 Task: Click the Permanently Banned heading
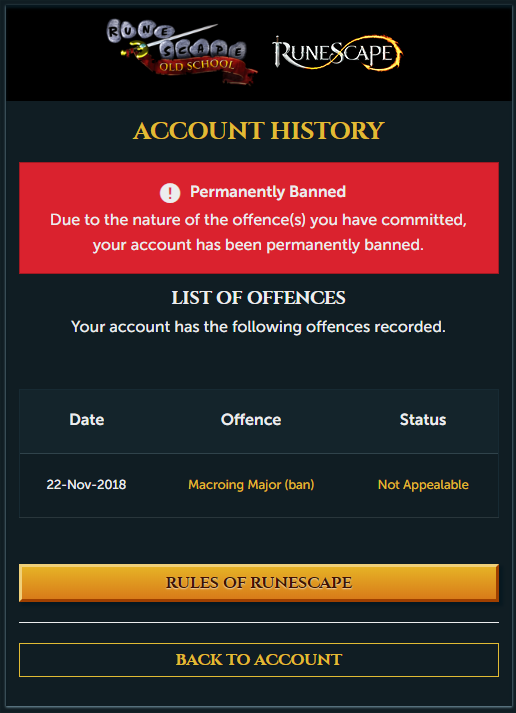268,192
